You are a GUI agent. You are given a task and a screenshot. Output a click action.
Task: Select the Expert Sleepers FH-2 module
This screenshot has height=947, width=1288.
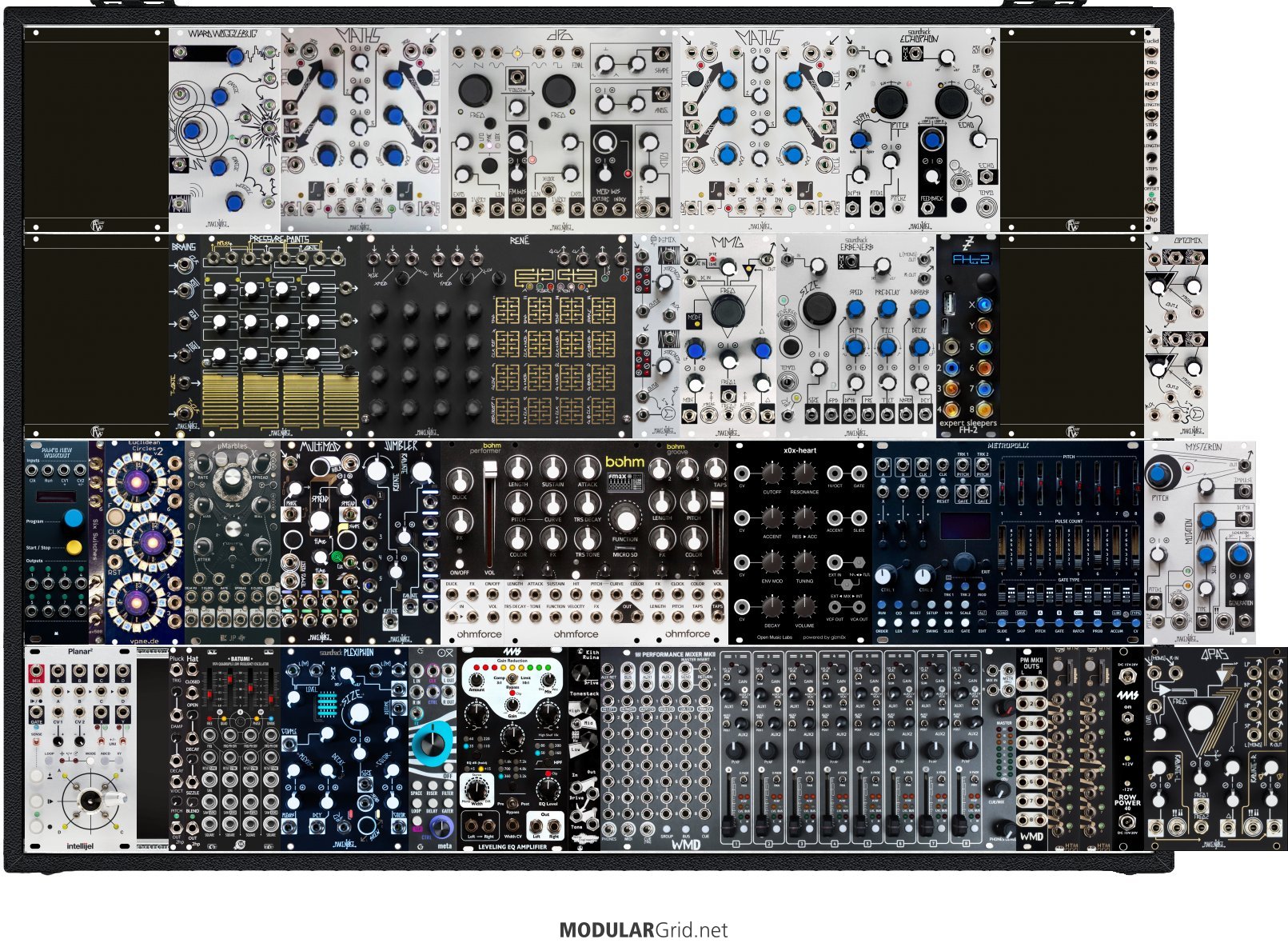coord(968,336)
